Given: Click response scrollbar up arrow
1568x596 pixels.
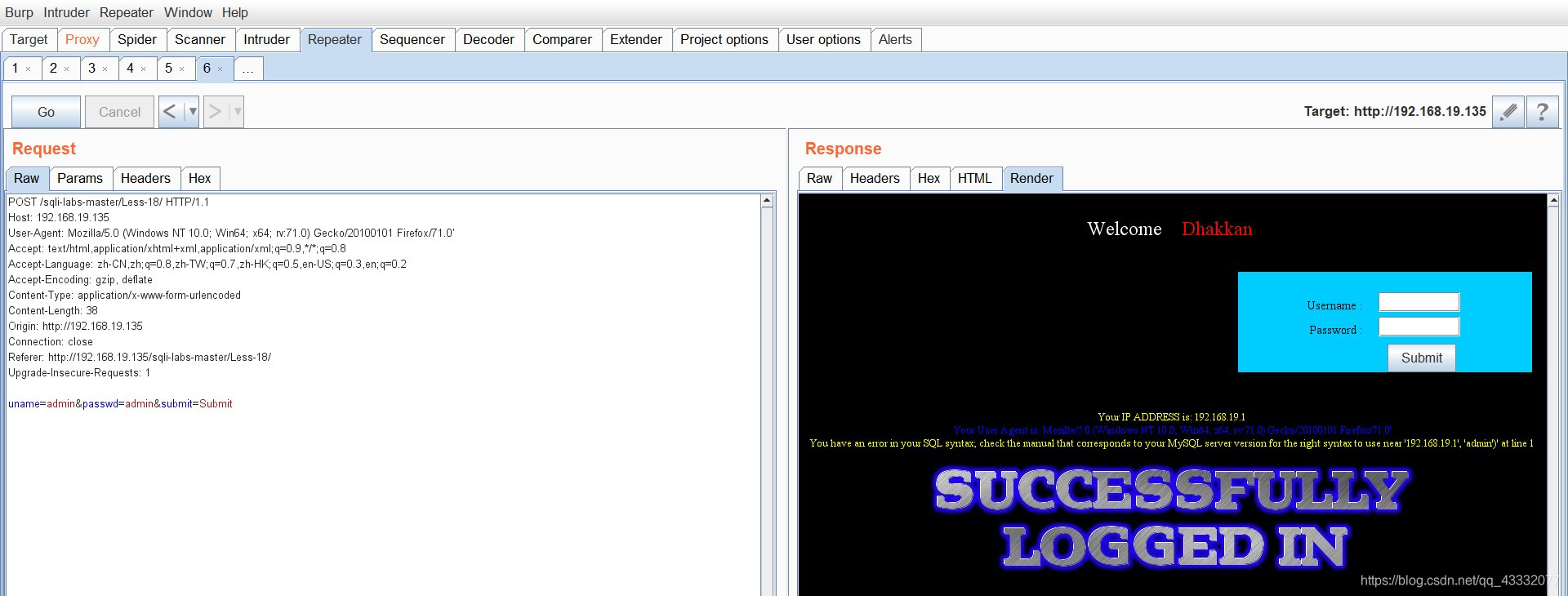Looking at the screenshot, I should 1553,201.
